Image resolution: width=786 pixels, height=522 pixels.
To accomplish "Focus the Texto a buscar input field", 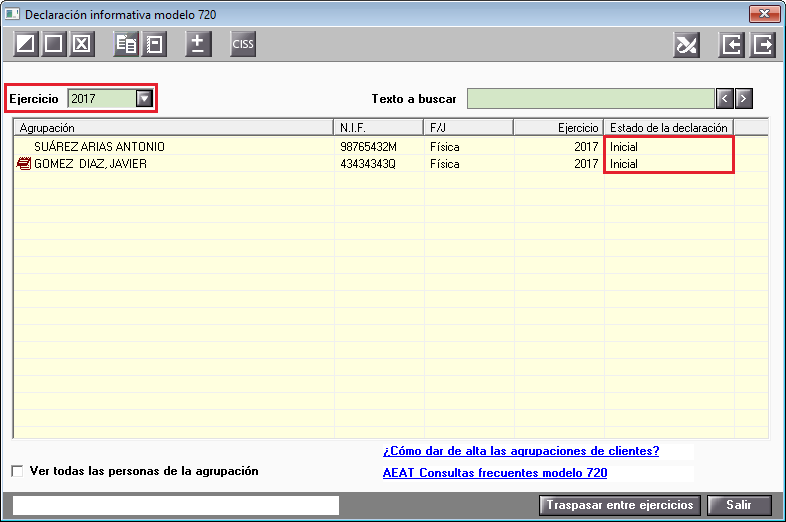I will click(591, 99).
